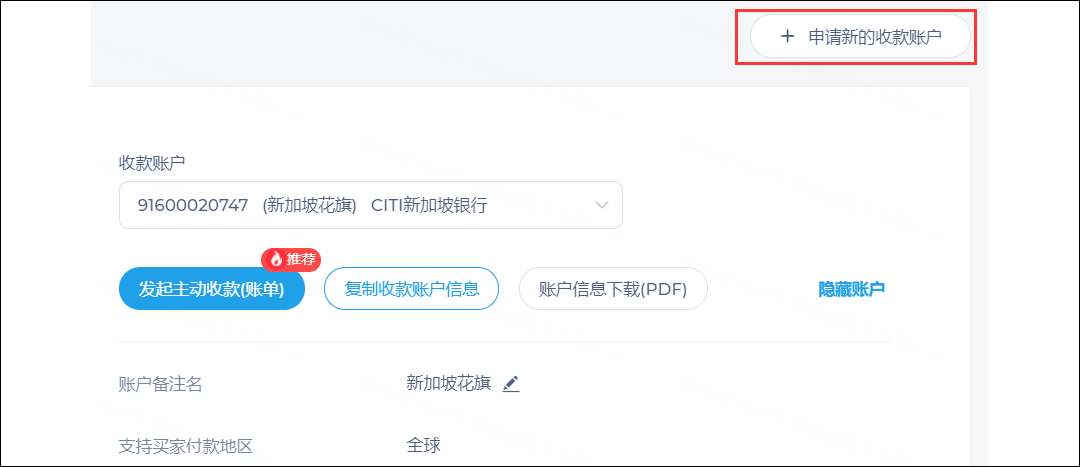The width and height of the screenshot is (1080, 467).
Task: Click the plus icon for new account
Action: [787, 37]
